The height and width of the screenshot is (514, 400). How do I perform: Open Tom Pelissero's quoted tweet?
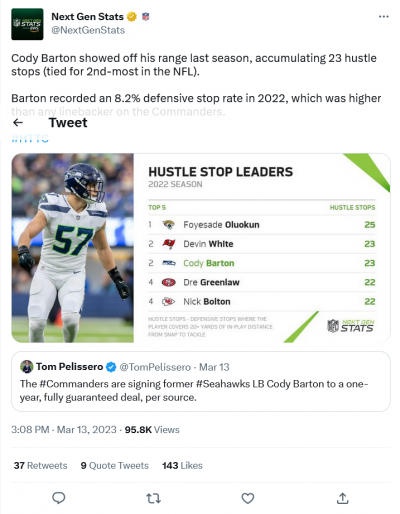coord(201,381)
